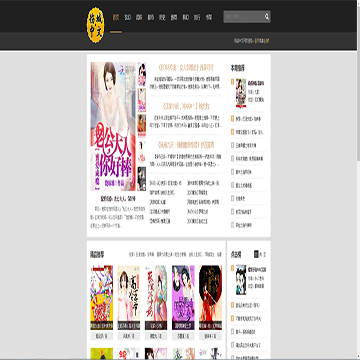
Task: Select the topmost small thumbnail beside featured cover
Action: point(142,74)
